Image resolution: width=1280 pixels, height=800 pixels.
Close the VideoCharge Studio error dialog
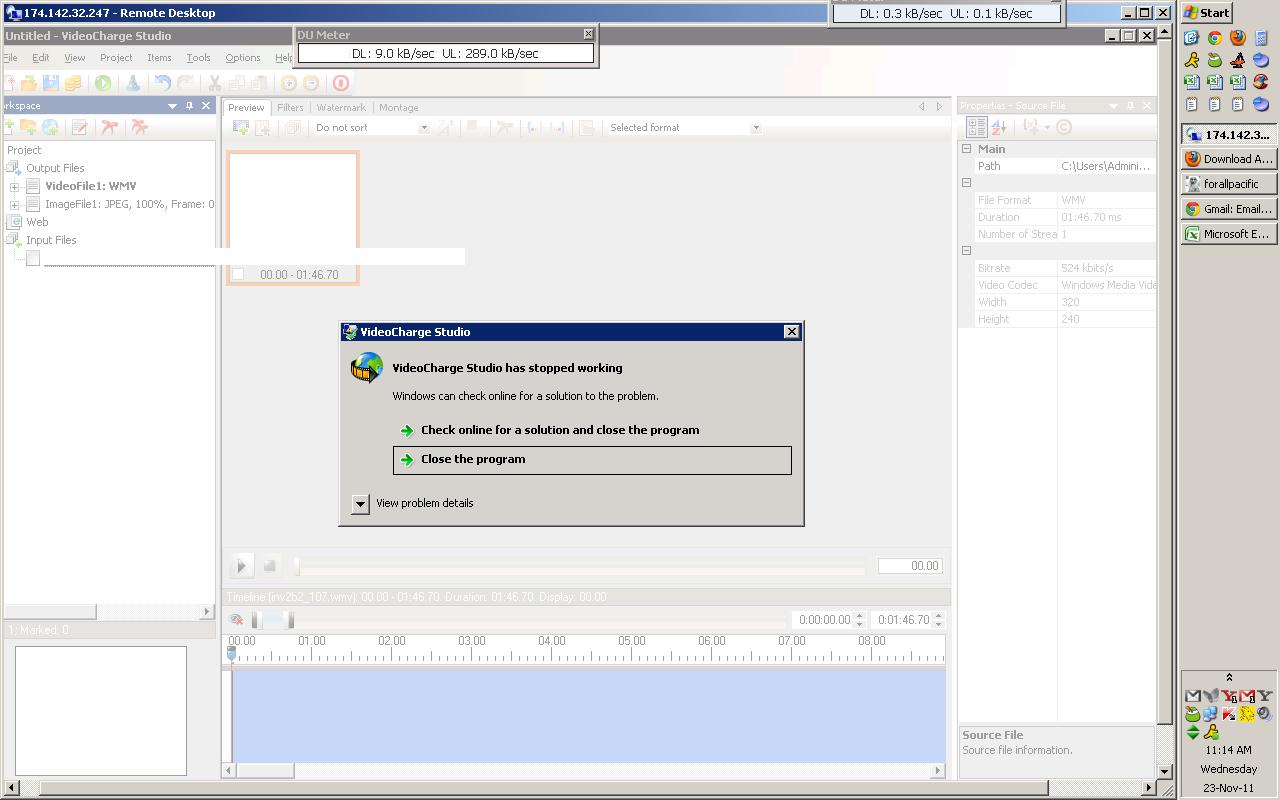791,332
